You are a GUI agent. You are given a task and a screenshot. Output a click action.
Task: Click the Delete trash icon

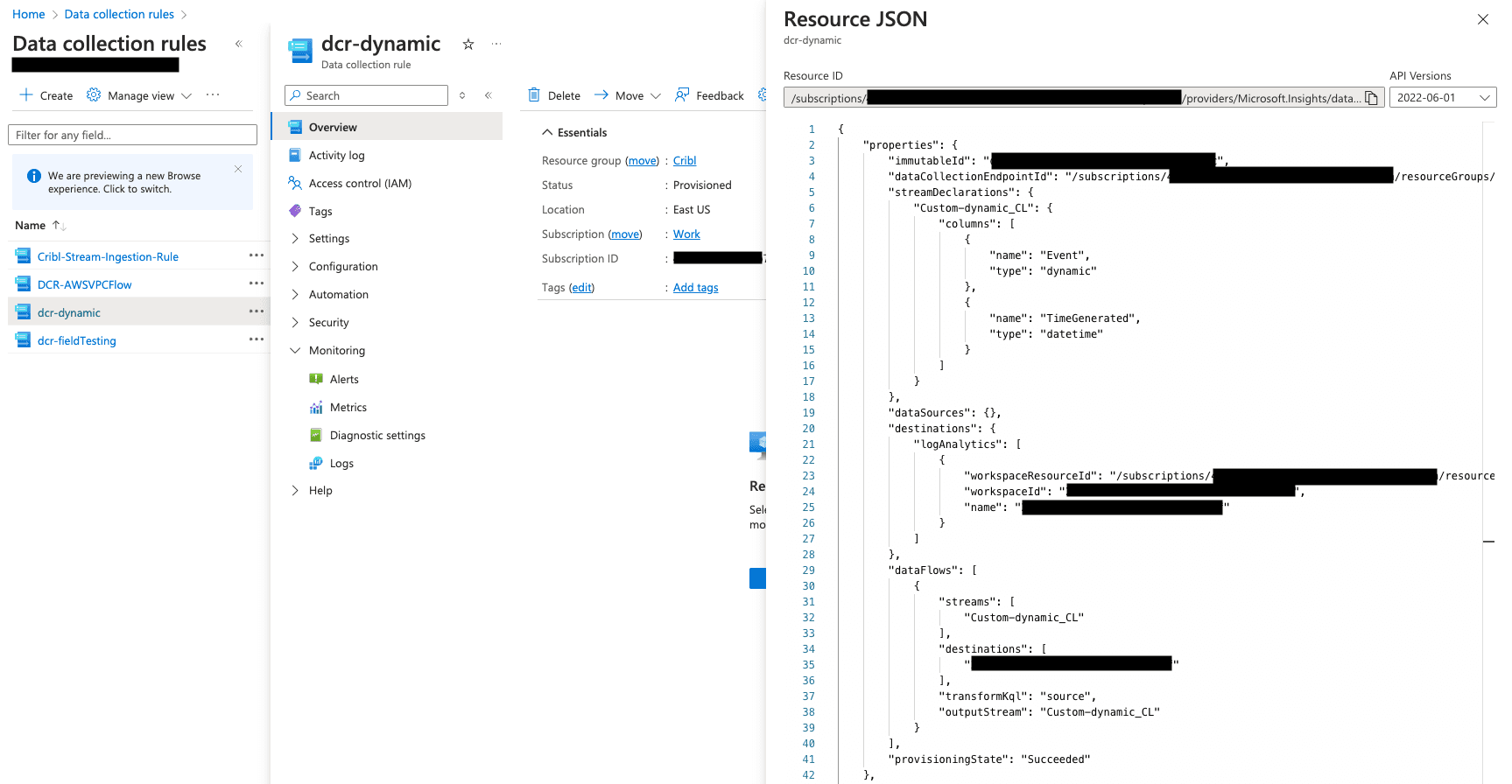[534, 95]
